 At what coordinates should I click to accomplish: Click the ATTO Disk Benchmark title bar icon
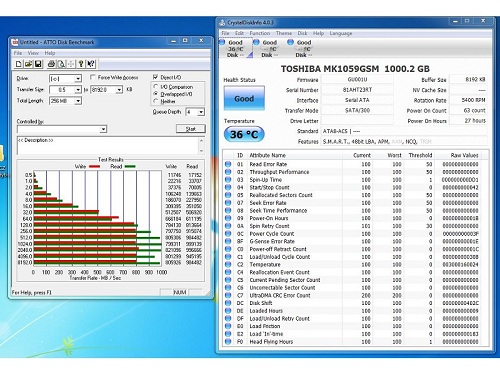pyautogui.click(x=15, y=42)
